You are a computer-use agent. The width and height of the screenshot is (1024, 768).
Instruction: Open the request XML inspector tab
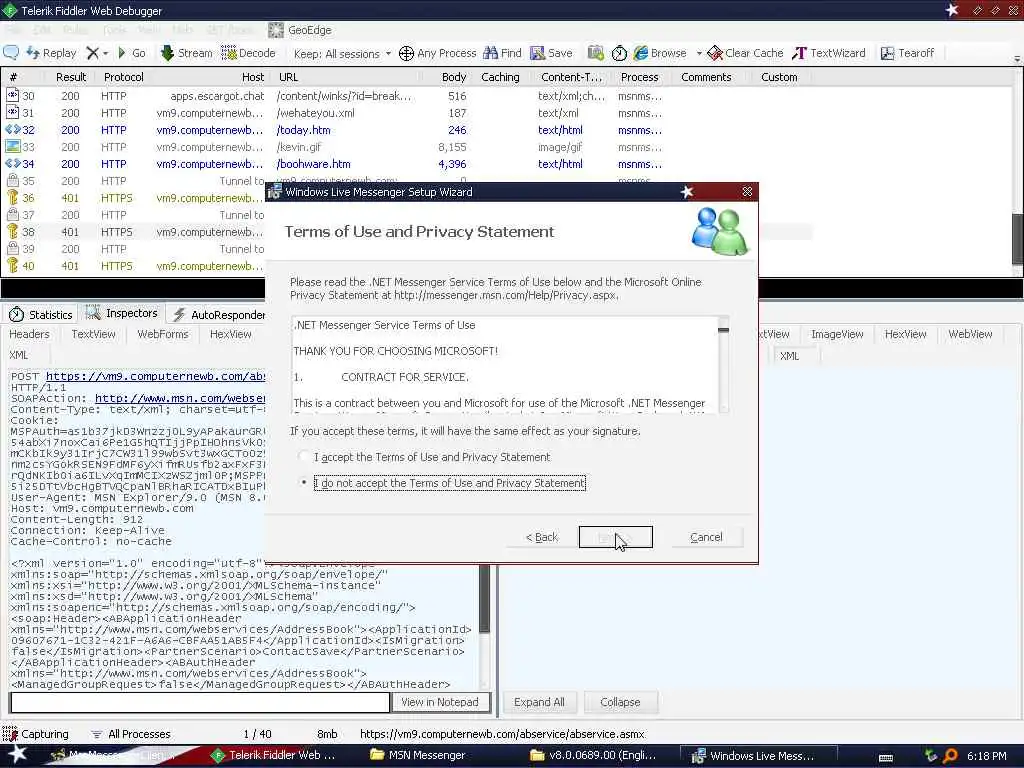(x=19, y=355)
